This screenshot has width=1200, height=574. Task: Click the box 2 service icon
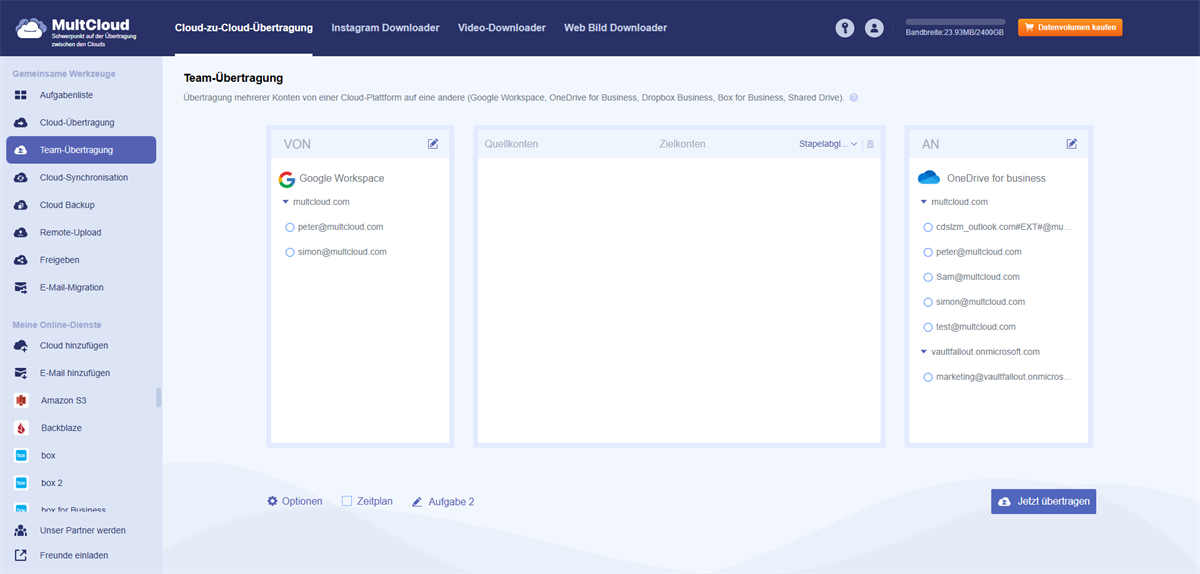(x=21, y=482)
